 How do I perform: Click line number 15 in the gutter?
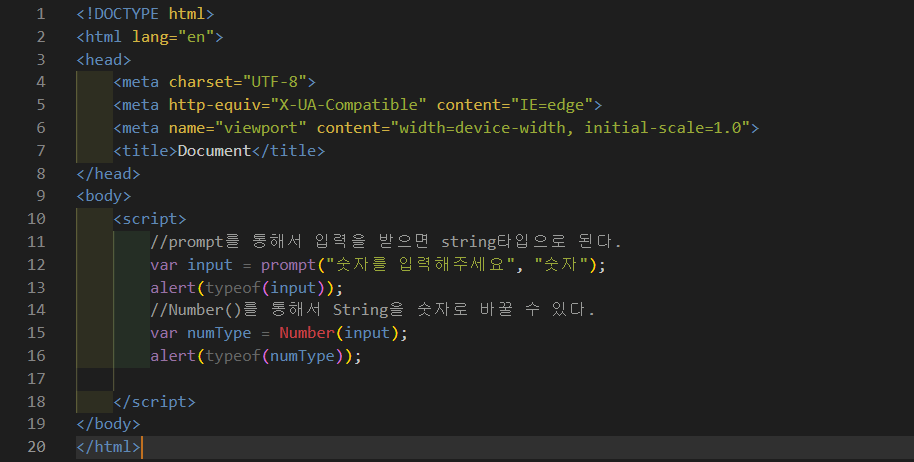click(36, 333)
